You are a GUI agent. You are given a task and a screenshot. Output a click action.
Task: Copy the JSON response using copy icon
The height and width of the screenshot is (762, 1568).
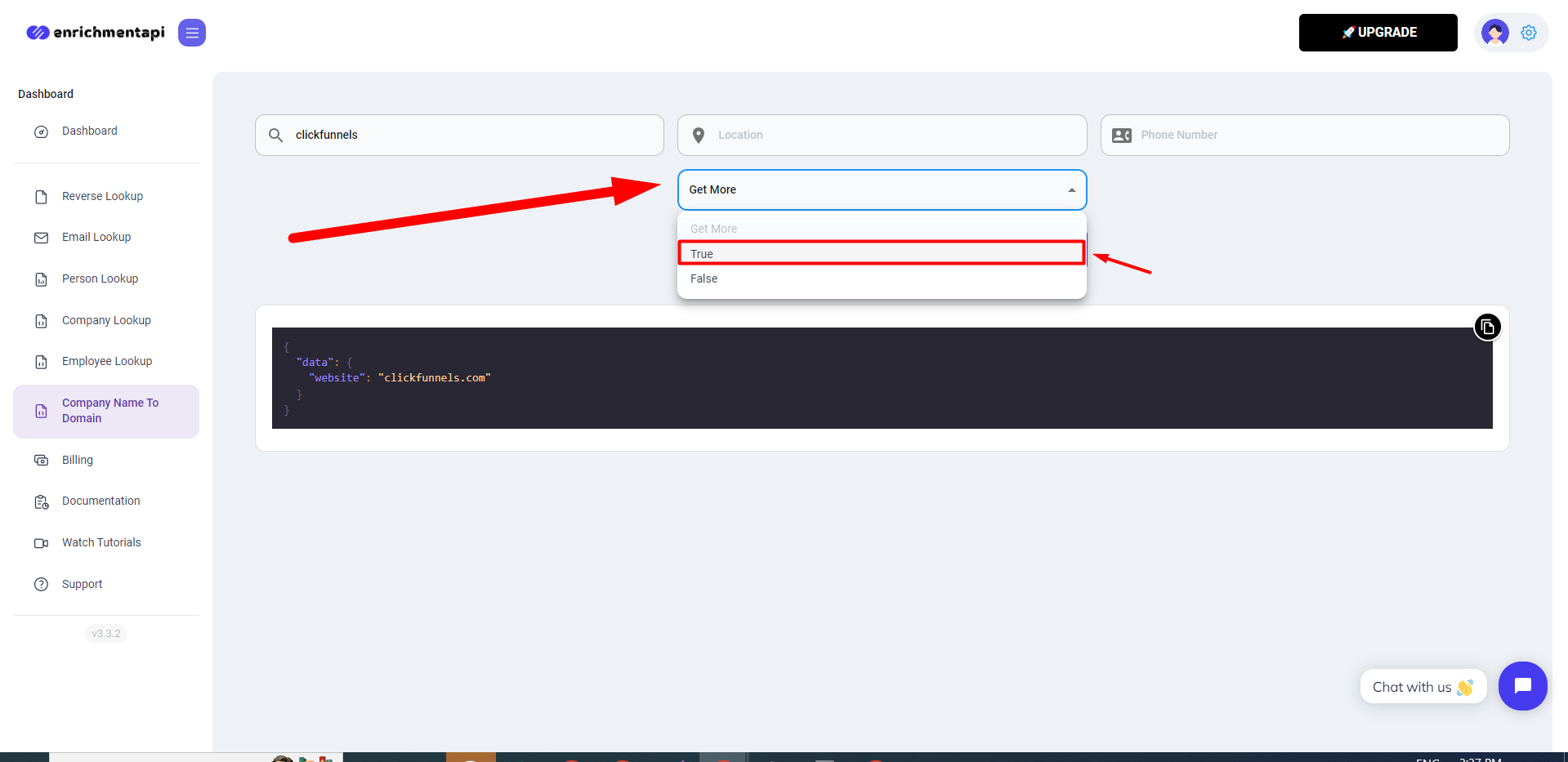click(1486, 326)
